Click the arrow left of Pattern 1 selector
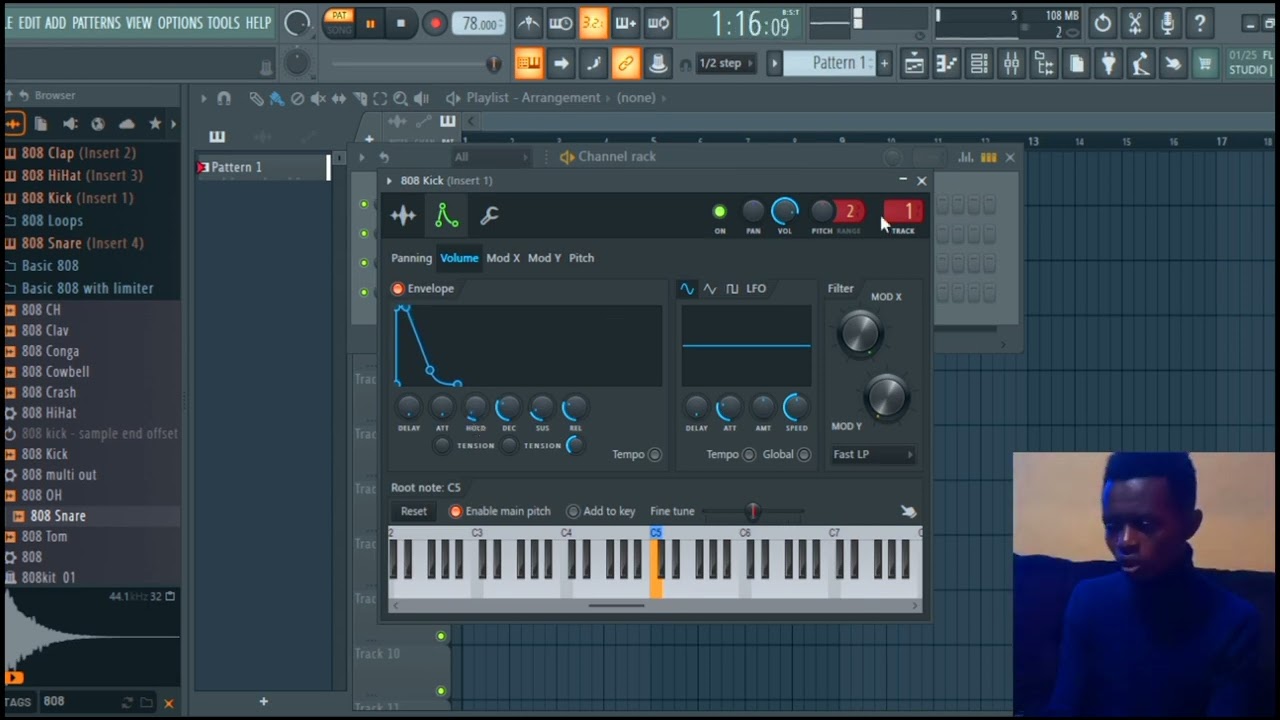Viewport: 1280px width, 720px height. [x=773, y=64]
